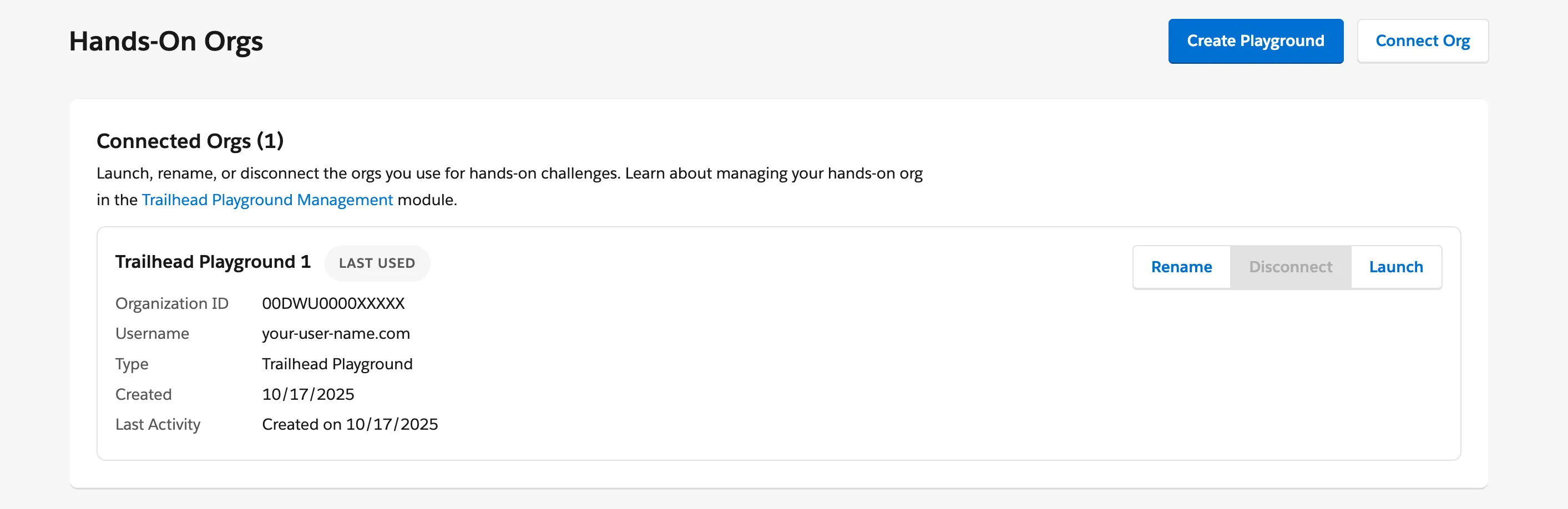Open the Trailhead Playground Management link
The image size is (1568, 509).
click(x=267, y=200)
